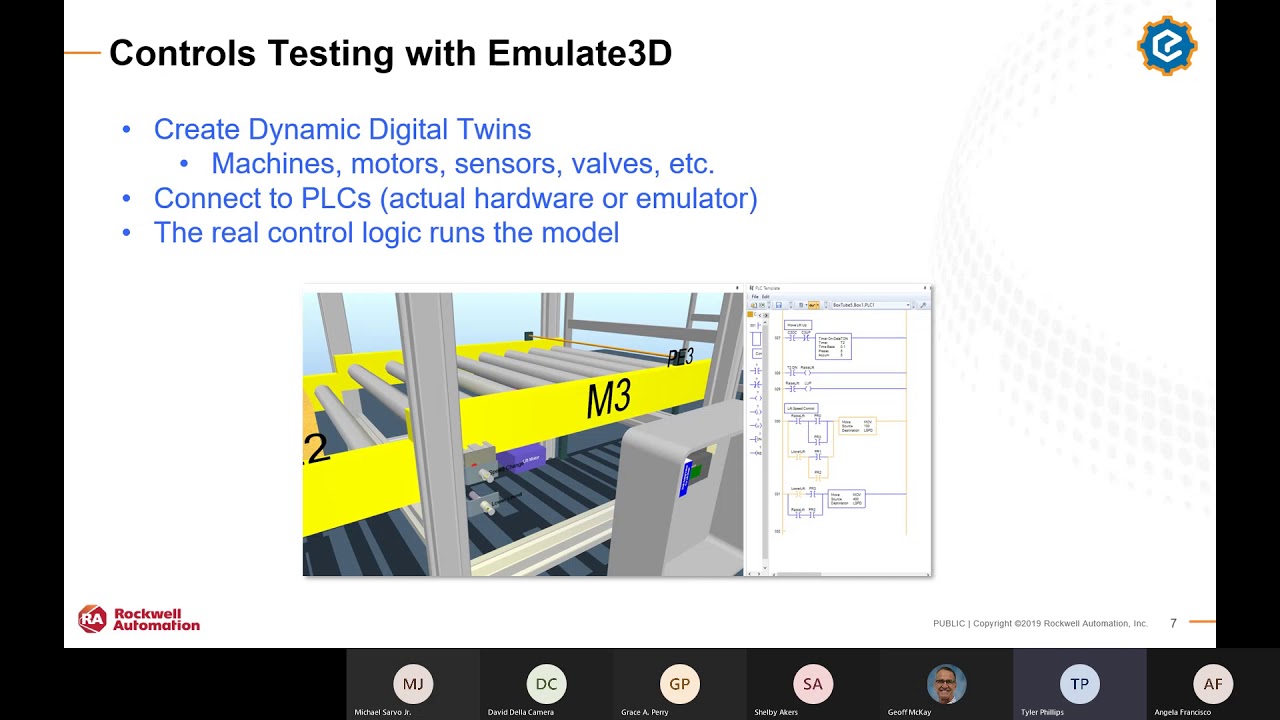Click the PLC ladder horizontal scrollbar
Screen dimensions: 1280x720
[850, 574]
